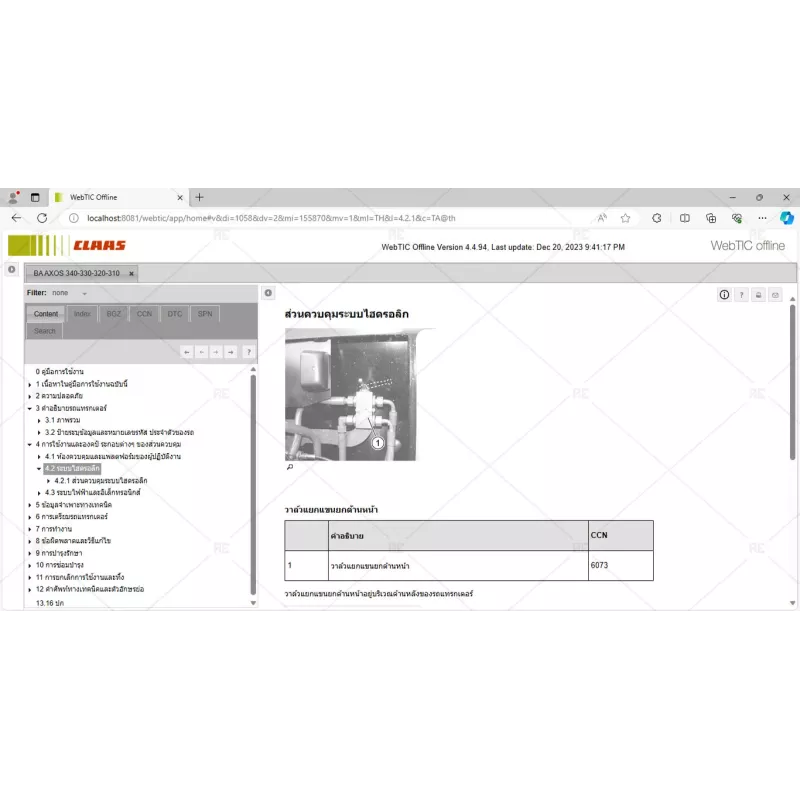Open the Search tab
The height and width of the screenshot is (800, 800).
coord(45,331)
